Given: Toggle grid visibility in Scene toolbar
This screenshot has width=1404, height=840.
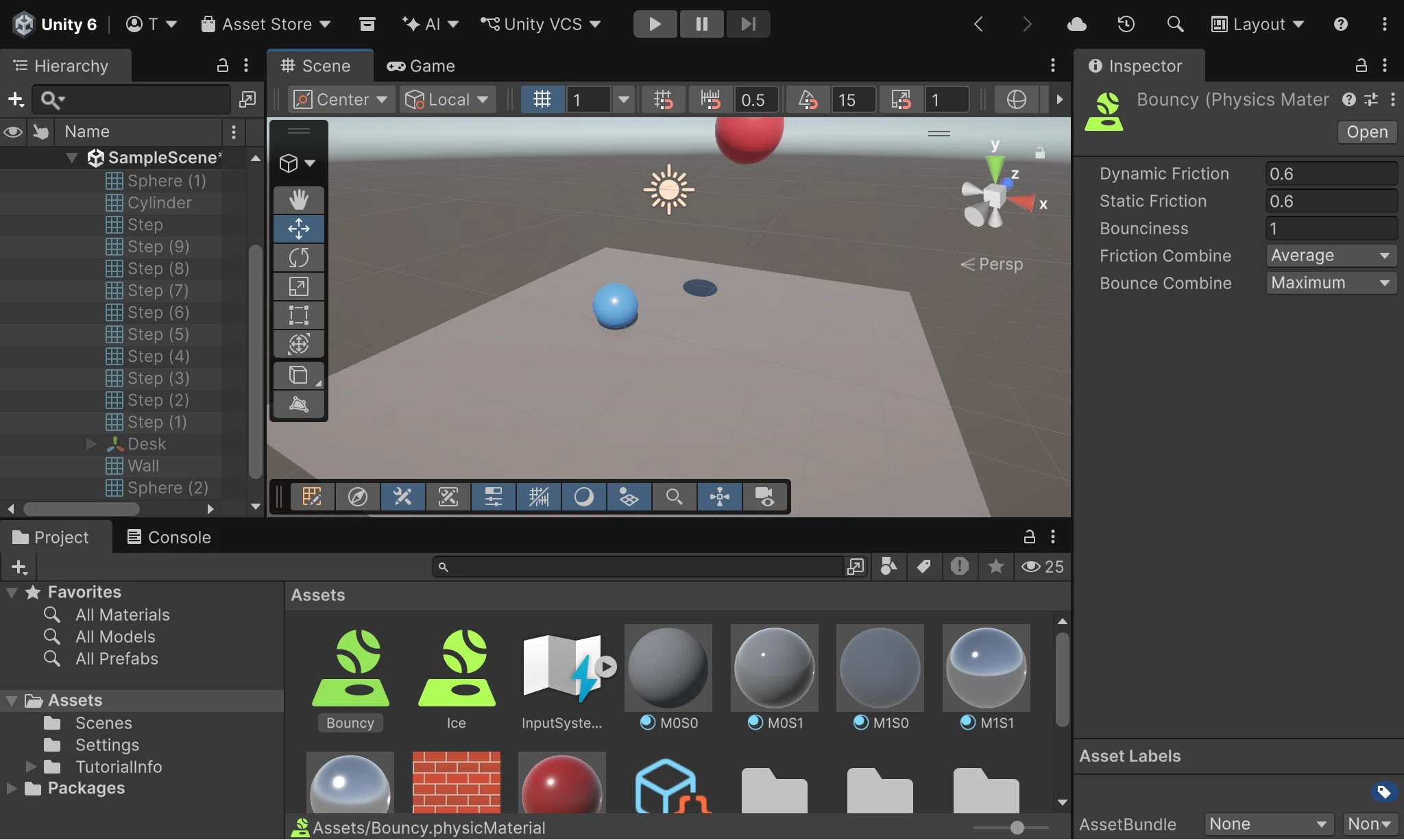Looking at the screenshot, I should [x=542, y=99].
